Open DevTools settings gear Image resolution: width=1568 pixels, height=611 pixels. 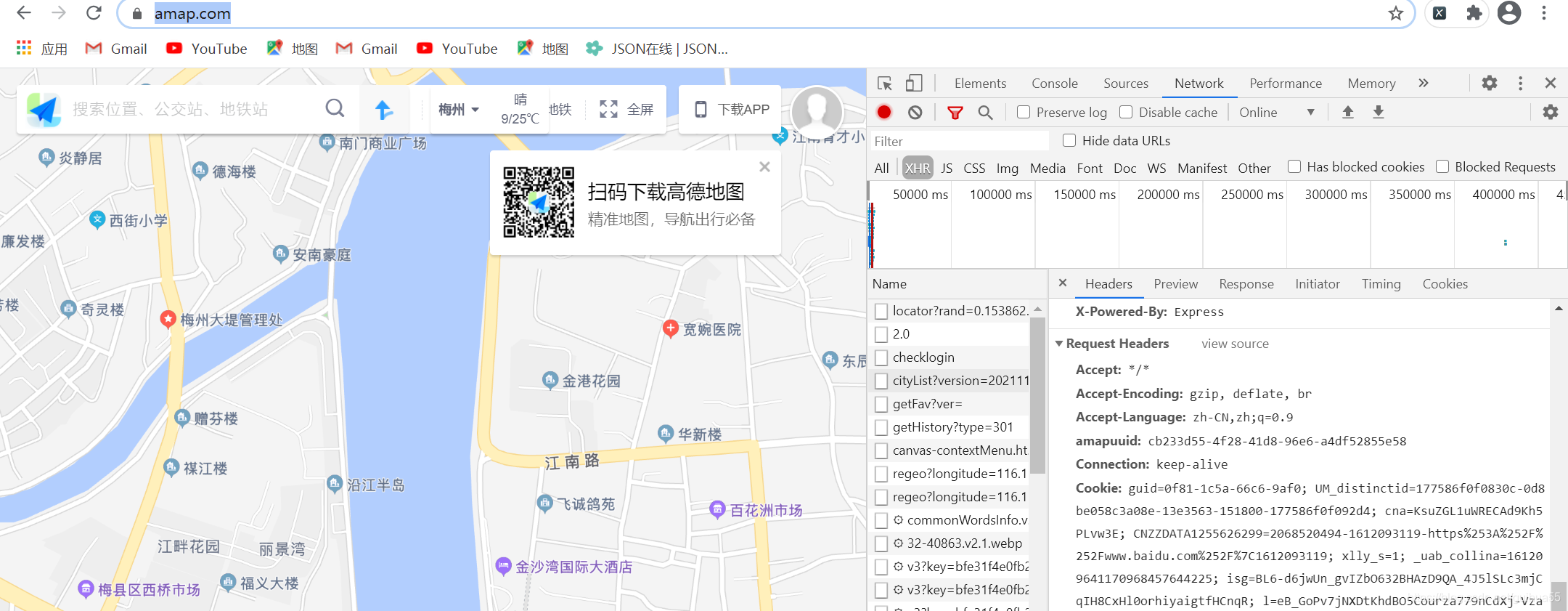tap(1490, 83)
